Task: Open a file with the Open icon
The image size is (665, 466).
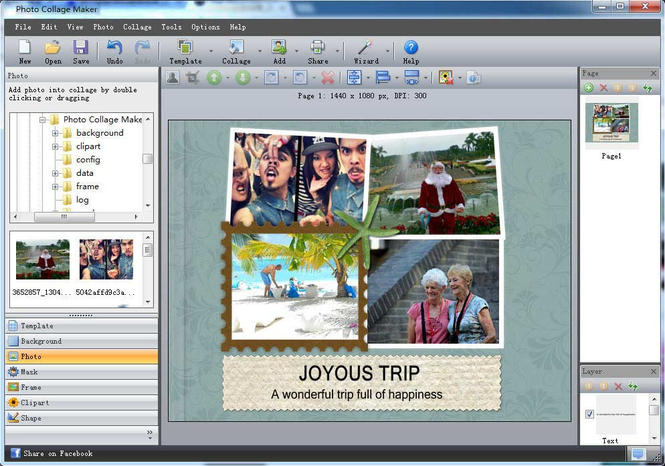Action: [53, 47]
